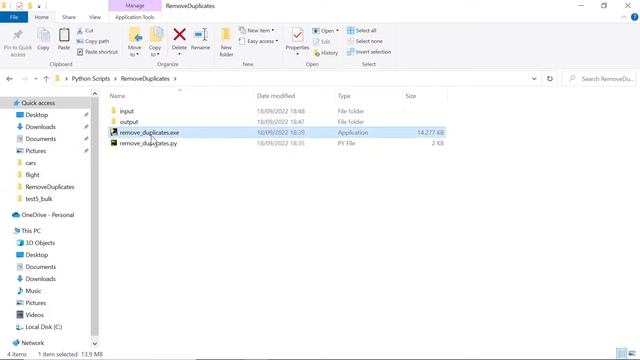Click the Edit ribbon button
This screenshot has height=360, width=640.
tap(322, 42)
